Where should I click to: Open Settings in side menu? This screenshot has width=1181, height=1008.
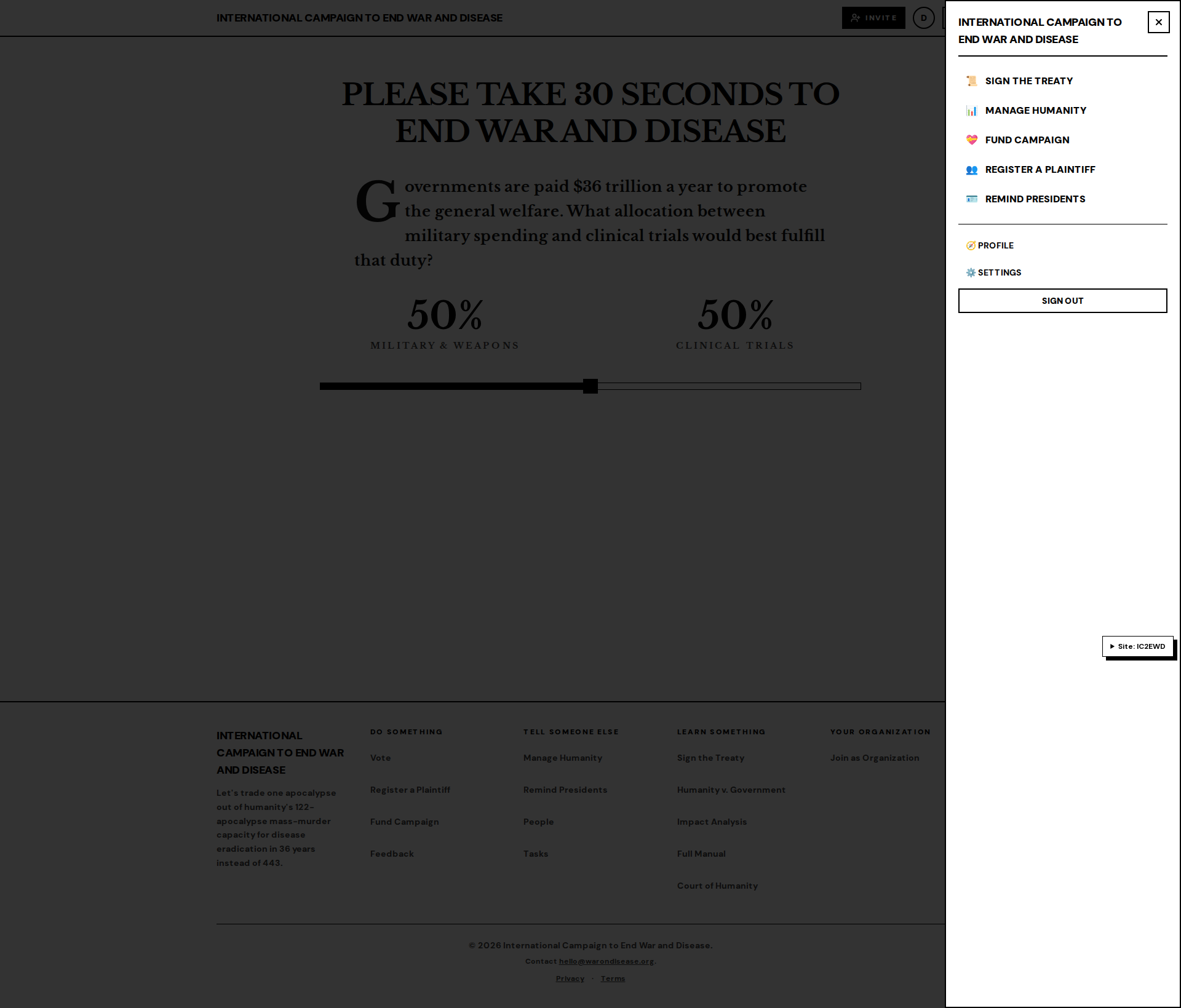pyautogui.click(x=1062, y=272)
